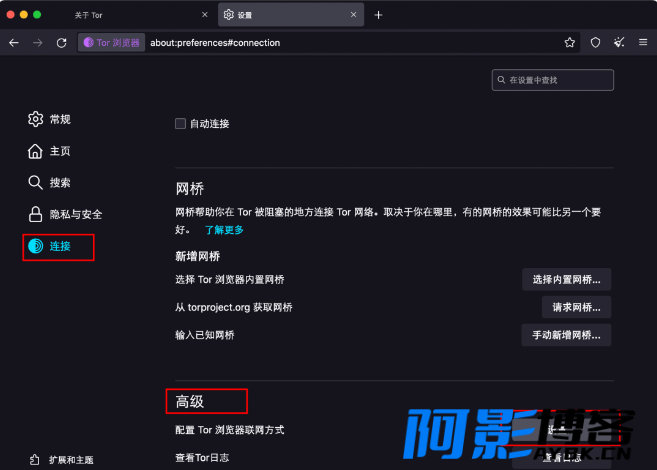Go back using the back arrow
The height and width of the screenshot is (470, 657).
coord(14,43)
